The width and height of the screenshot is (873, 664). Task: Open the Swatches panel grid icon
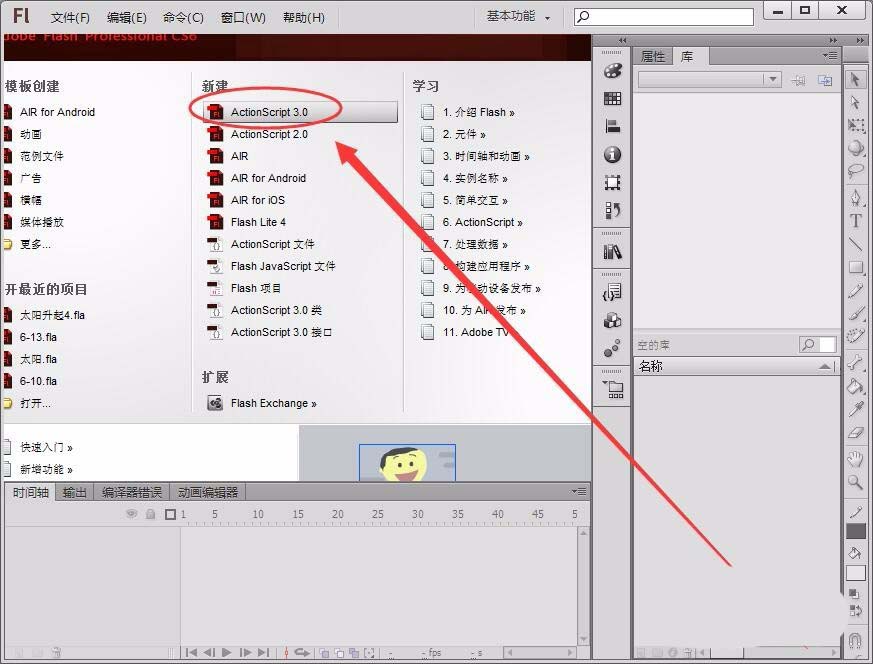612,99
